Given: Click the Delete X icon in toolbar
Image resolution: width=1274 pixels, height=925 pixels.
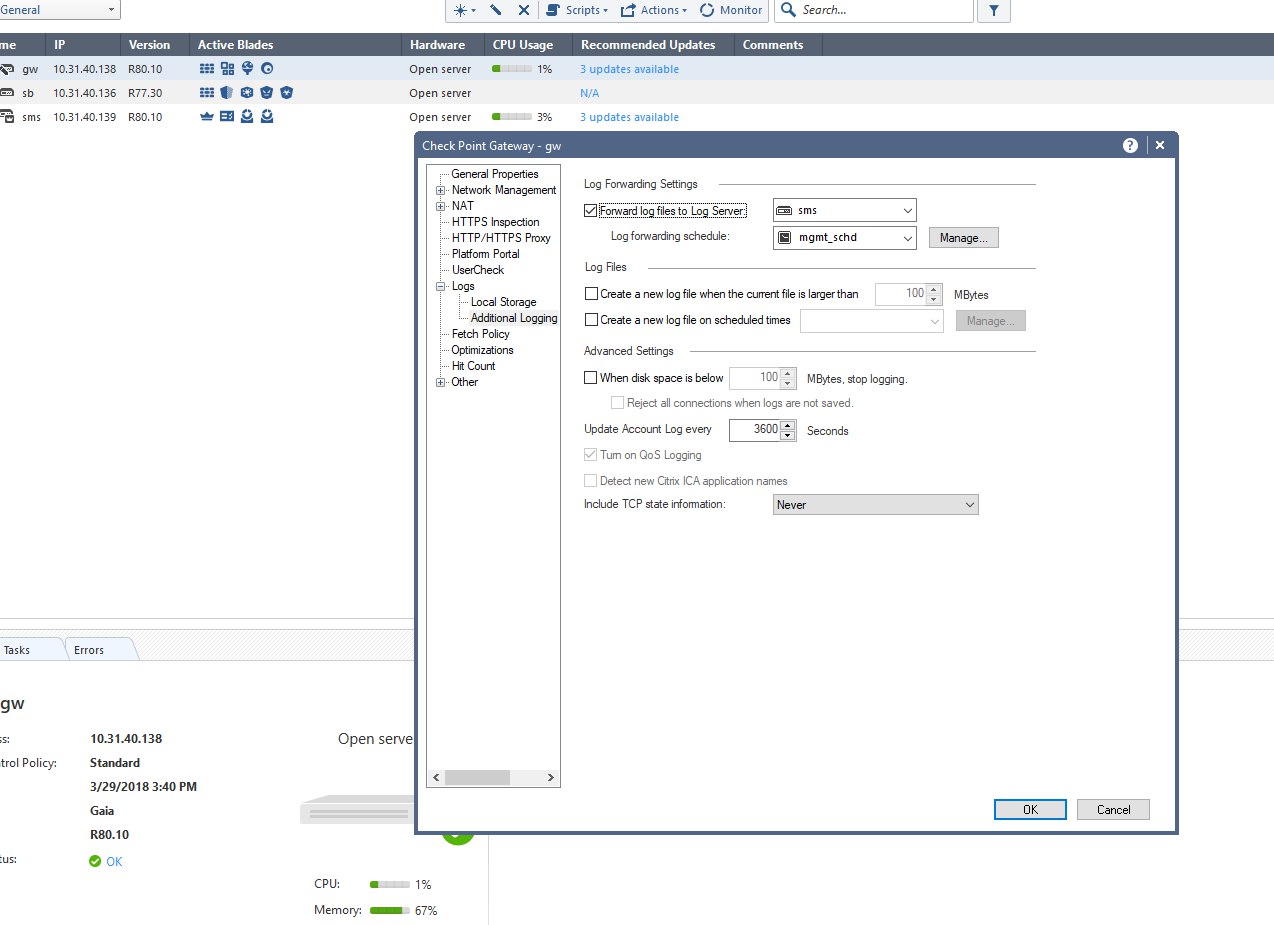Looking at the screenshot, I should (523, 10).
